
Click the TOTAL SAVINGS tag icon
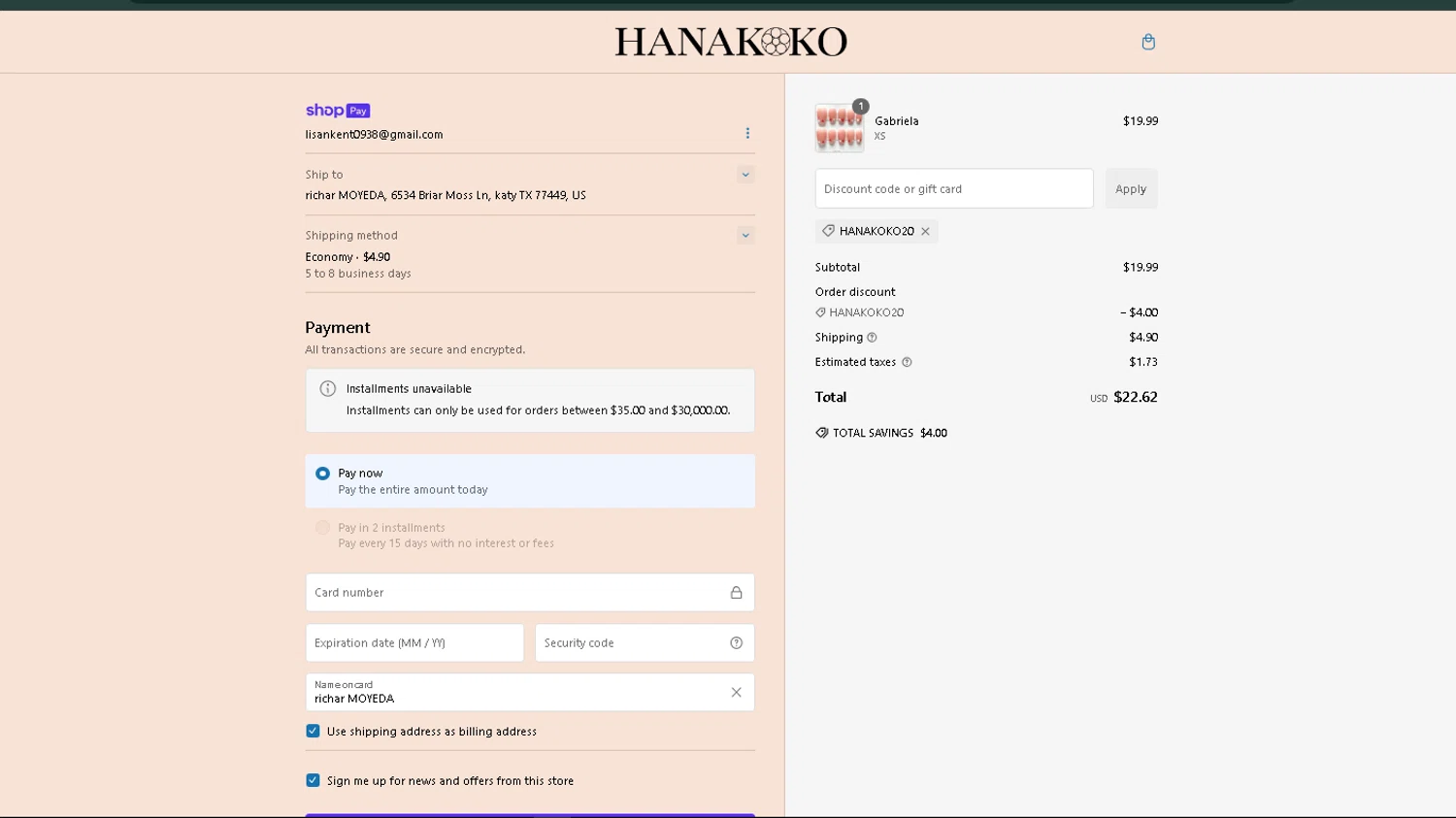pos(822,433)
